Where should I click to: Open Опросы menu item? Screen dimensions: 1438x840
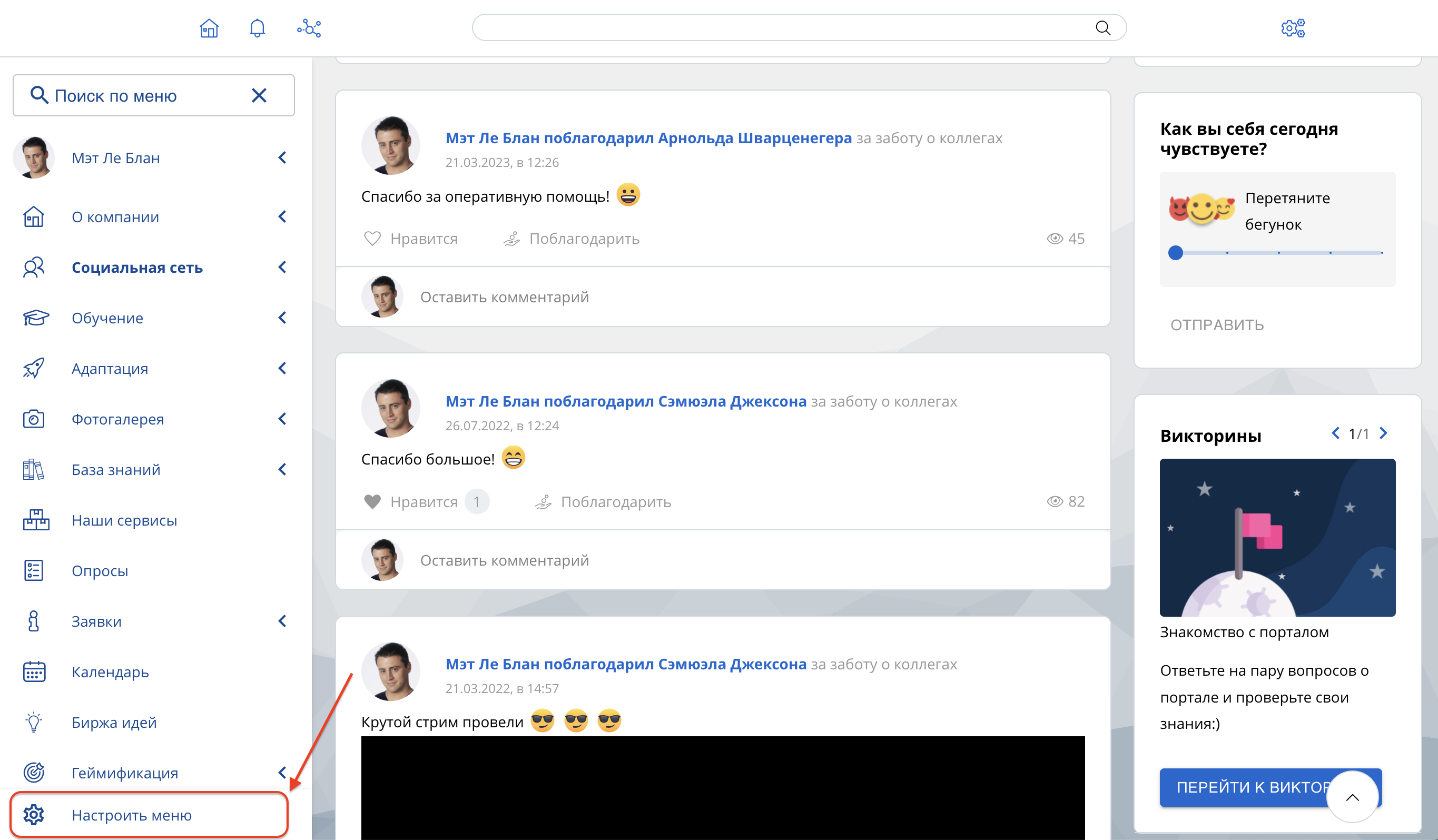100,571
